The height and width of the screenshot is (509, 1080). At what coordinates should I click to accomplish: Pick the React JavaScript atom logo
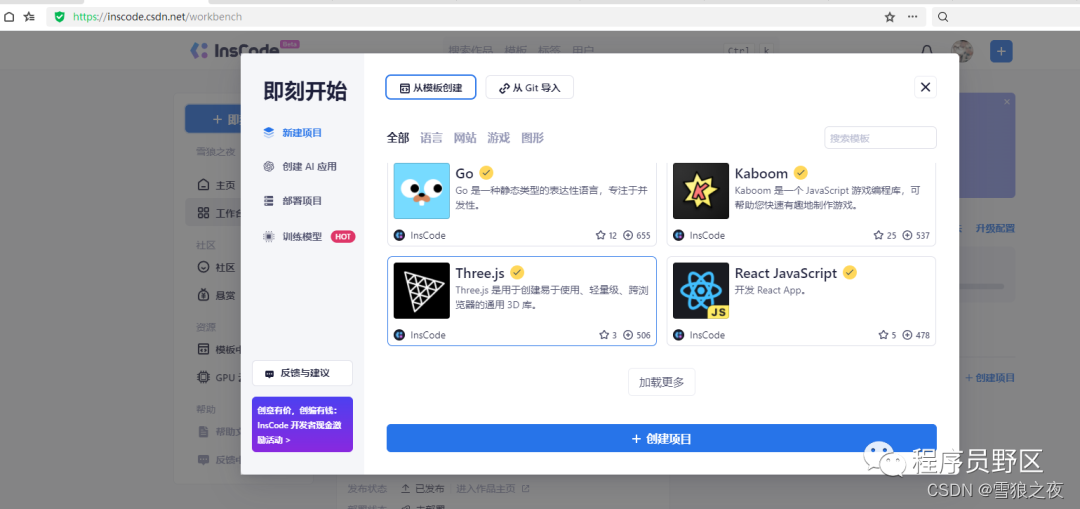click(700, 291)
